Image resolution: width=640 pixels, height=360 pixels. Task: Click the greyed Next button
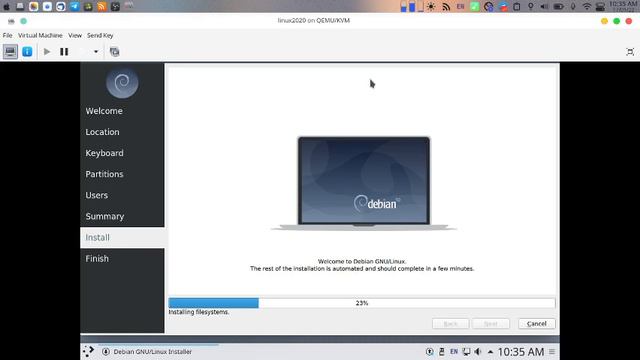tap(491, 324)
